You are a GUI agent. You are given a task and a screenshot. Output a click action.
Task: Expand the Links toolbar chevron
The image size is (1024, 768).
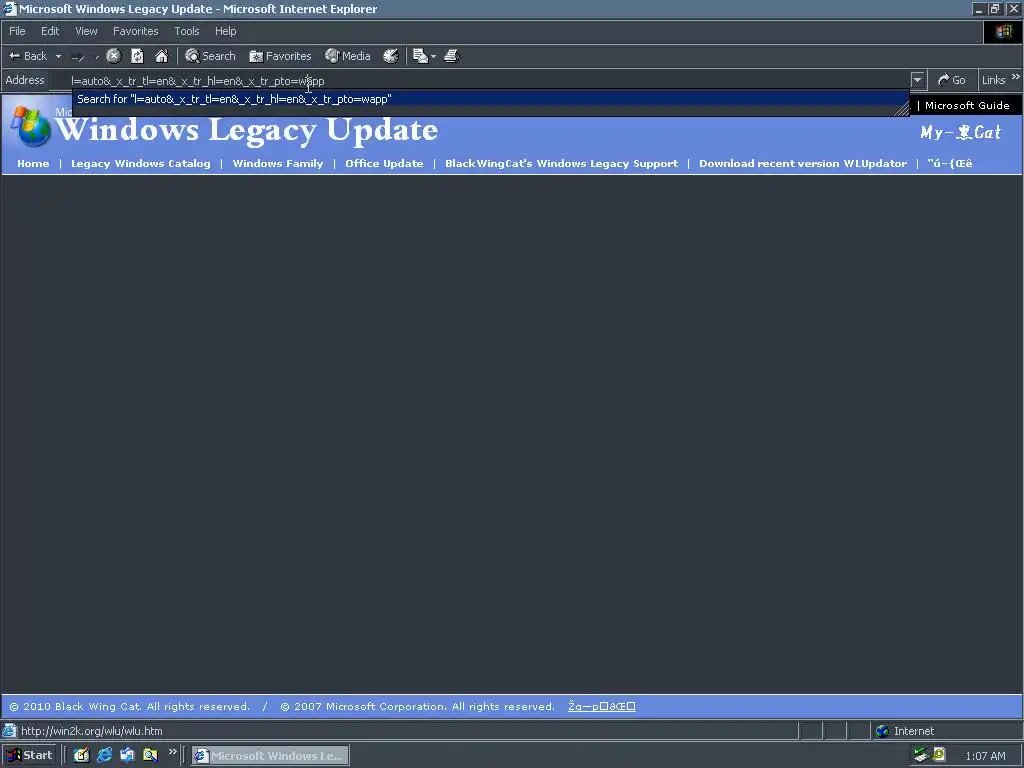point(1016,77)
